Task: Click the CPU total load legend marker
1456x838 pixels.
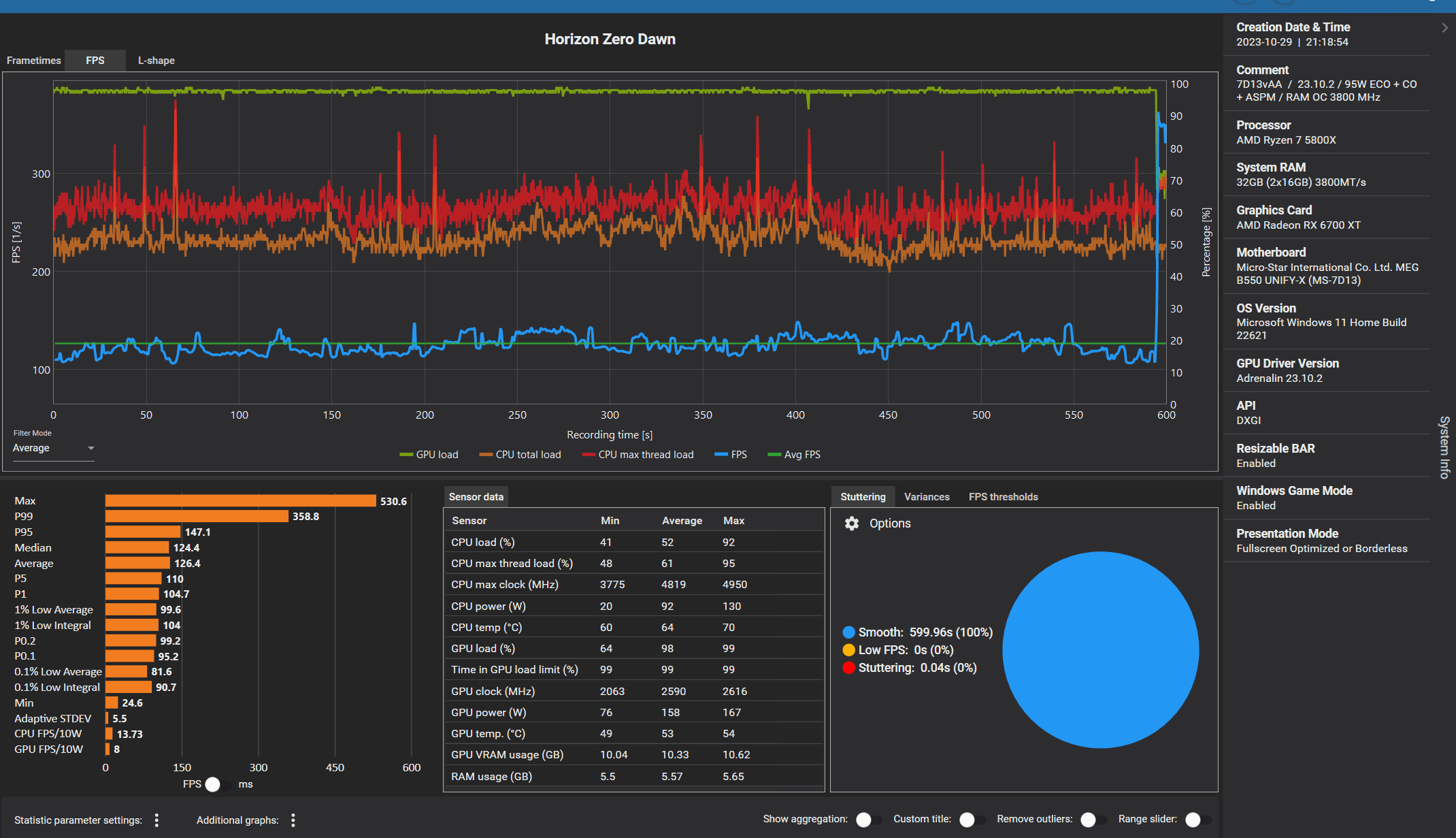Action: pos(486,455)
